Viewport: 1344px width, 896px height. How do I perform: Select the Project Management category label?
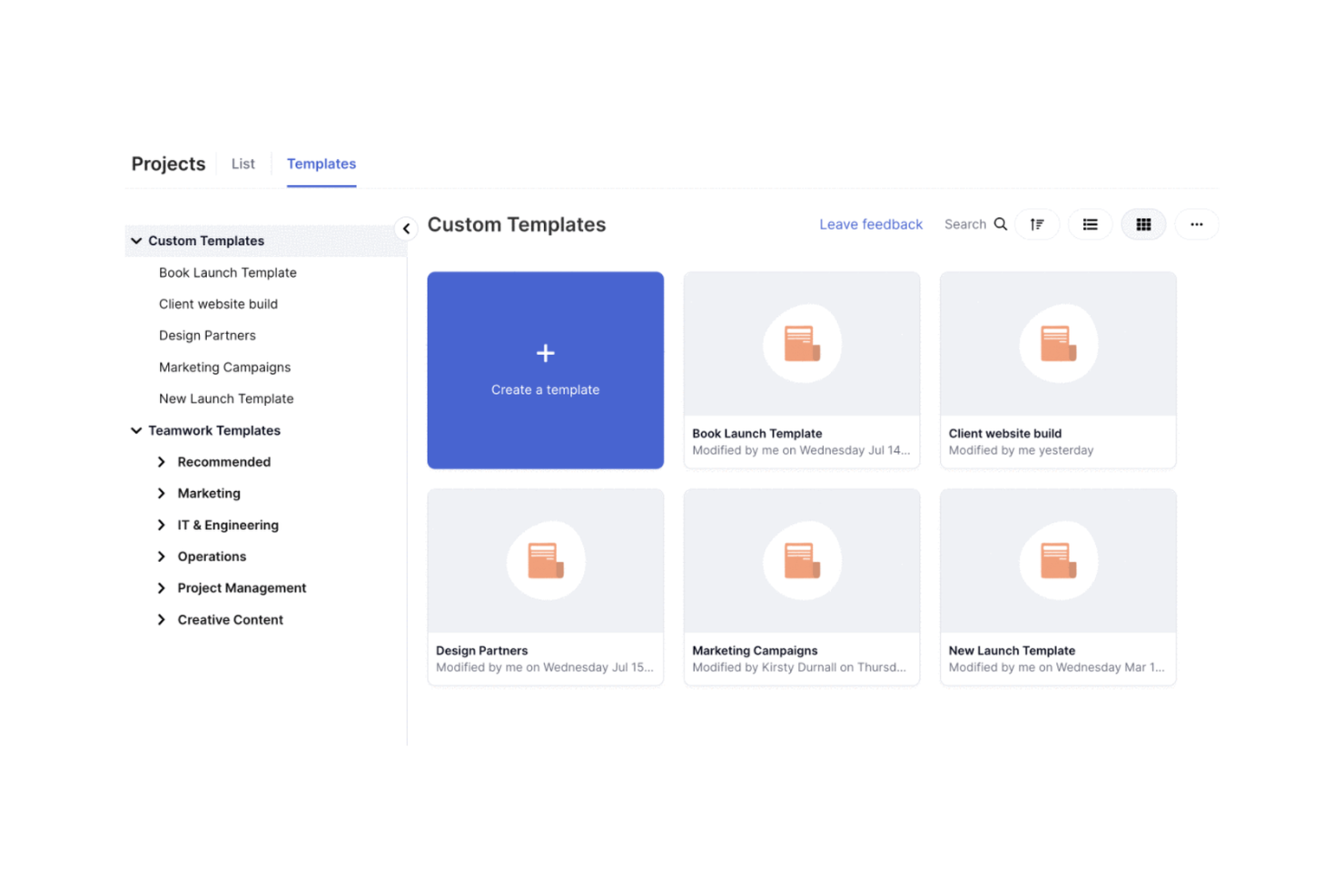[x=242, y=588]
